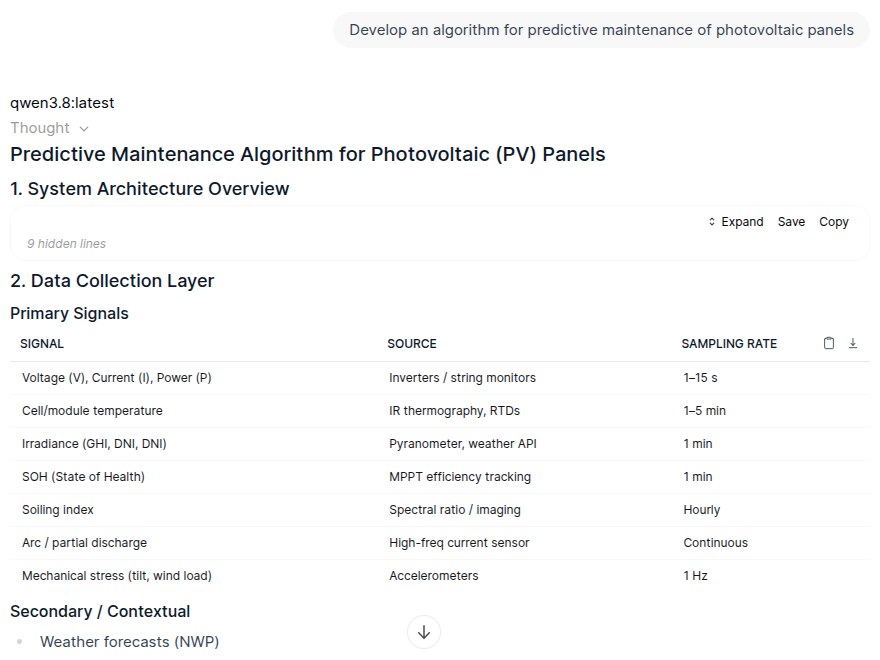This screenshot has width=880, height=660.
Task: Sort by the SIGNAL column header
Action: [42, 343]
